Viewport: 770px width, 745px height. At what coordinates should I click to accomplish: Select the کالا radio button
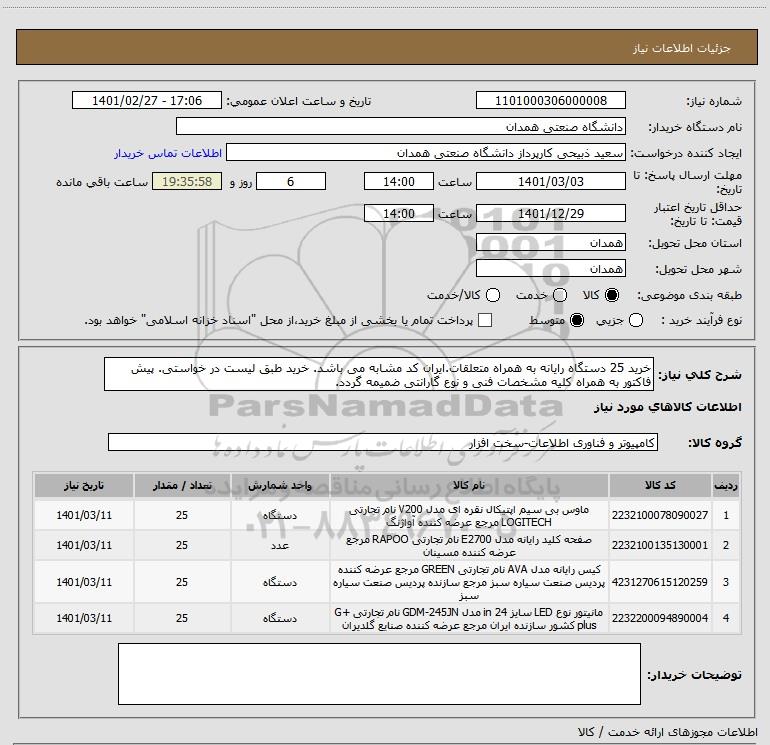pos(612,295)
